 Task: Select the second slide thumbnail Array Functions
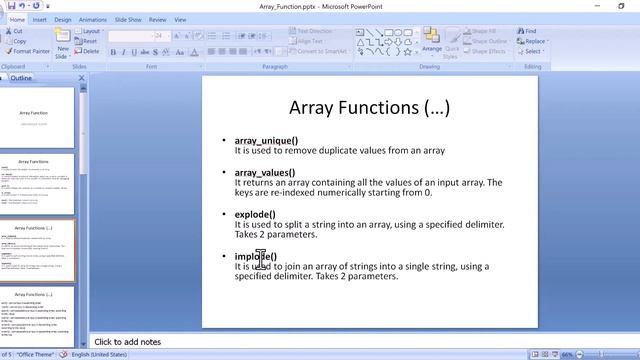pyautogui.click(x=37, y=184)
